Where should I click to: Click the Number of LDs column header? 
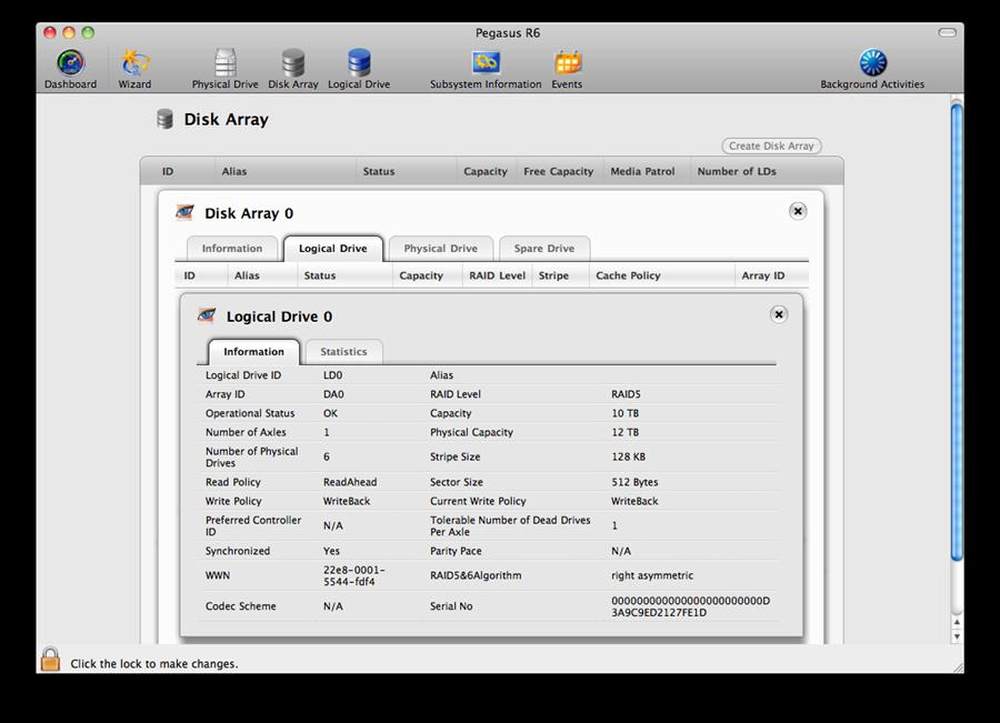point(737,172)
